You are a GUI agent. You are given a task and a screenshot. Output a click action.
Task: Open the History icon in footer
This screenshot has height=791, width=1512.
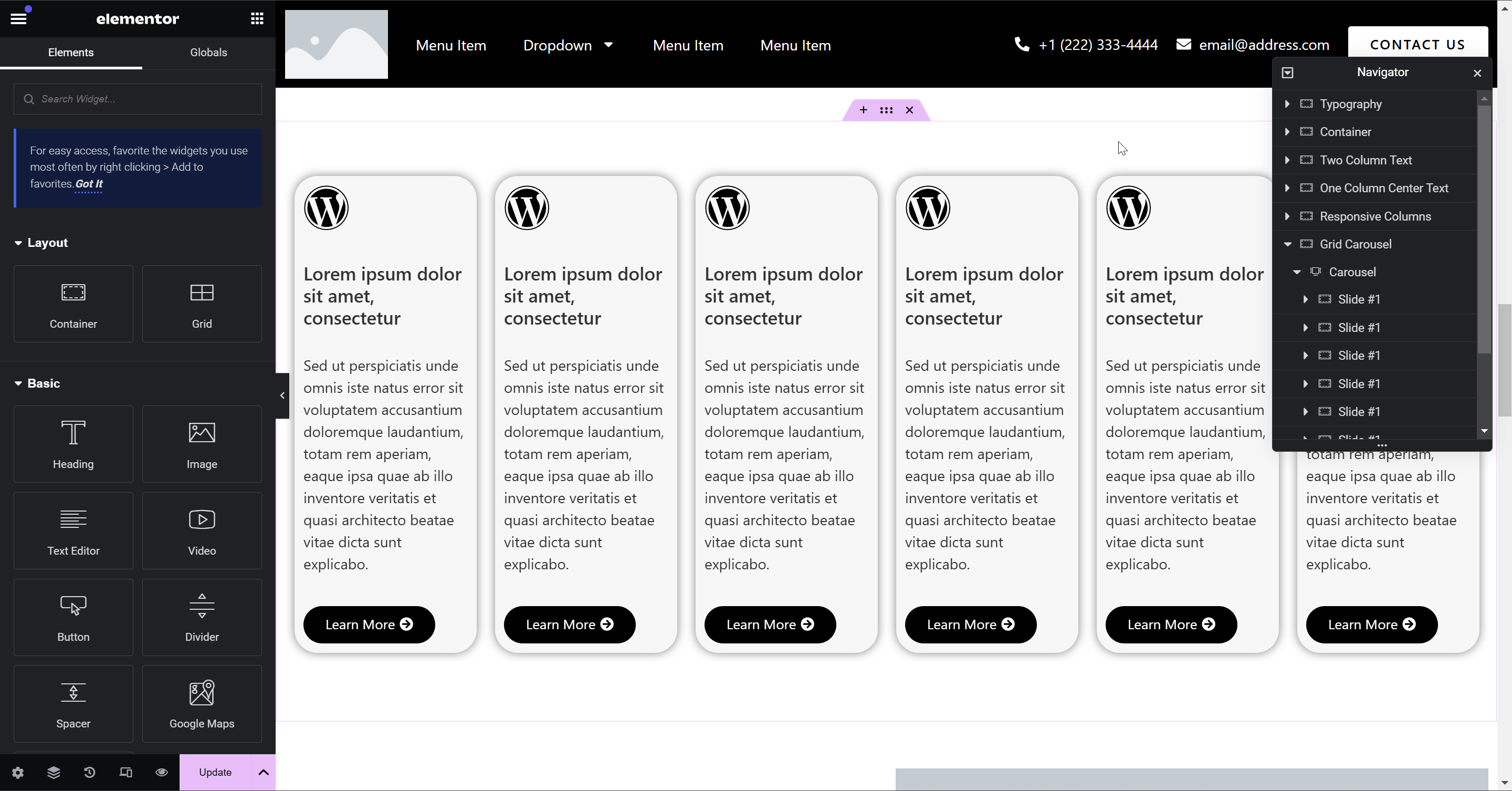89,772
